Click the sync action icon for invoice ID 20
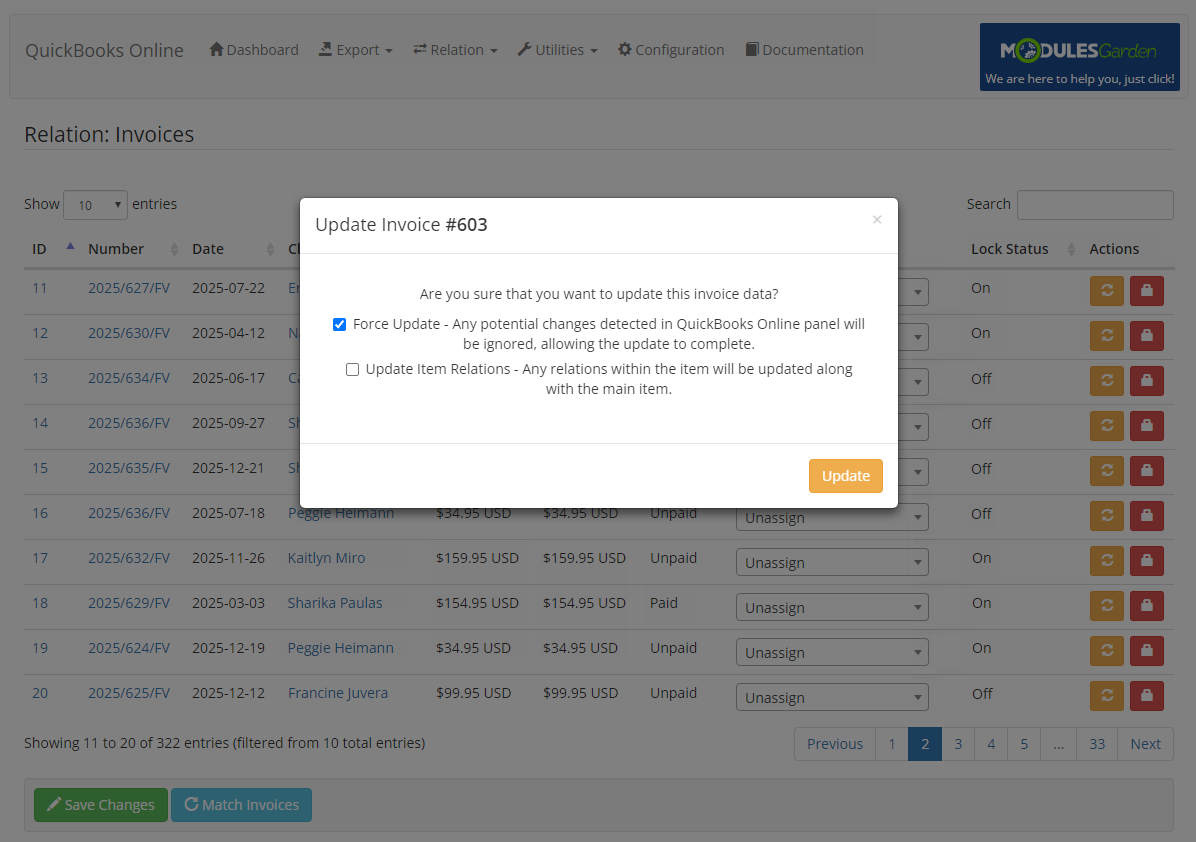Screen dimensions: 1196x842 point(1106,696)
